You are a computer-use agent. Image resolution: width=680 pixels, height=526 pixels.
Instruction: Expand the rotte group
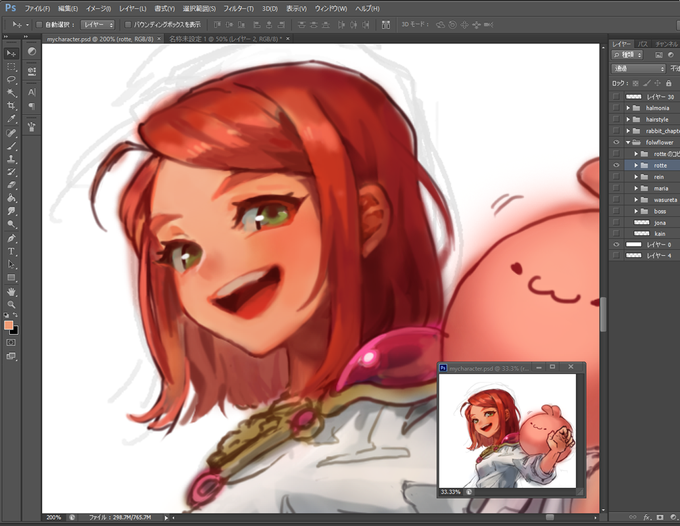pyautogui.click(x=636, y=165)
